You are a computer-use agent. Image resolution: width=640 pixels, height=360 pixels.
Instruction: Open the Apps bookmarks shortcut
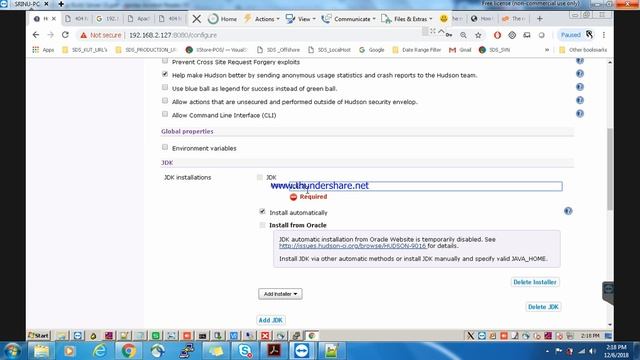43,50
